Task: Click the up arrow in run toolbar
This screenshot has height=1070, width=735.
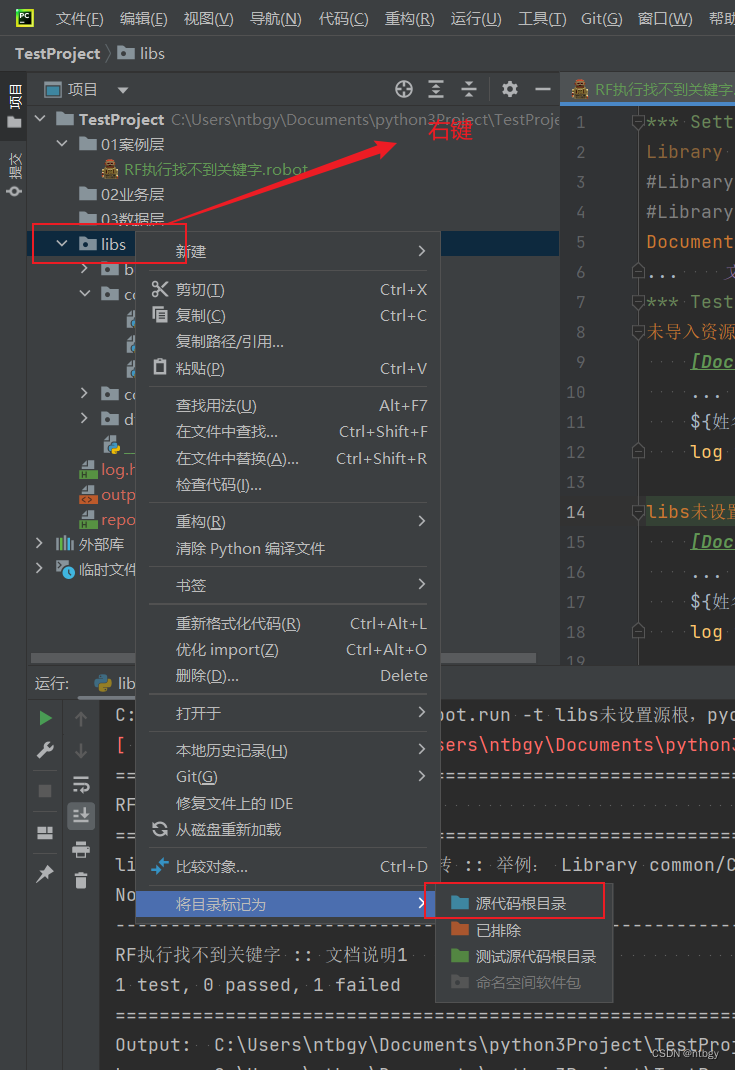Action: pyautogui.click(x=81, y=719)
